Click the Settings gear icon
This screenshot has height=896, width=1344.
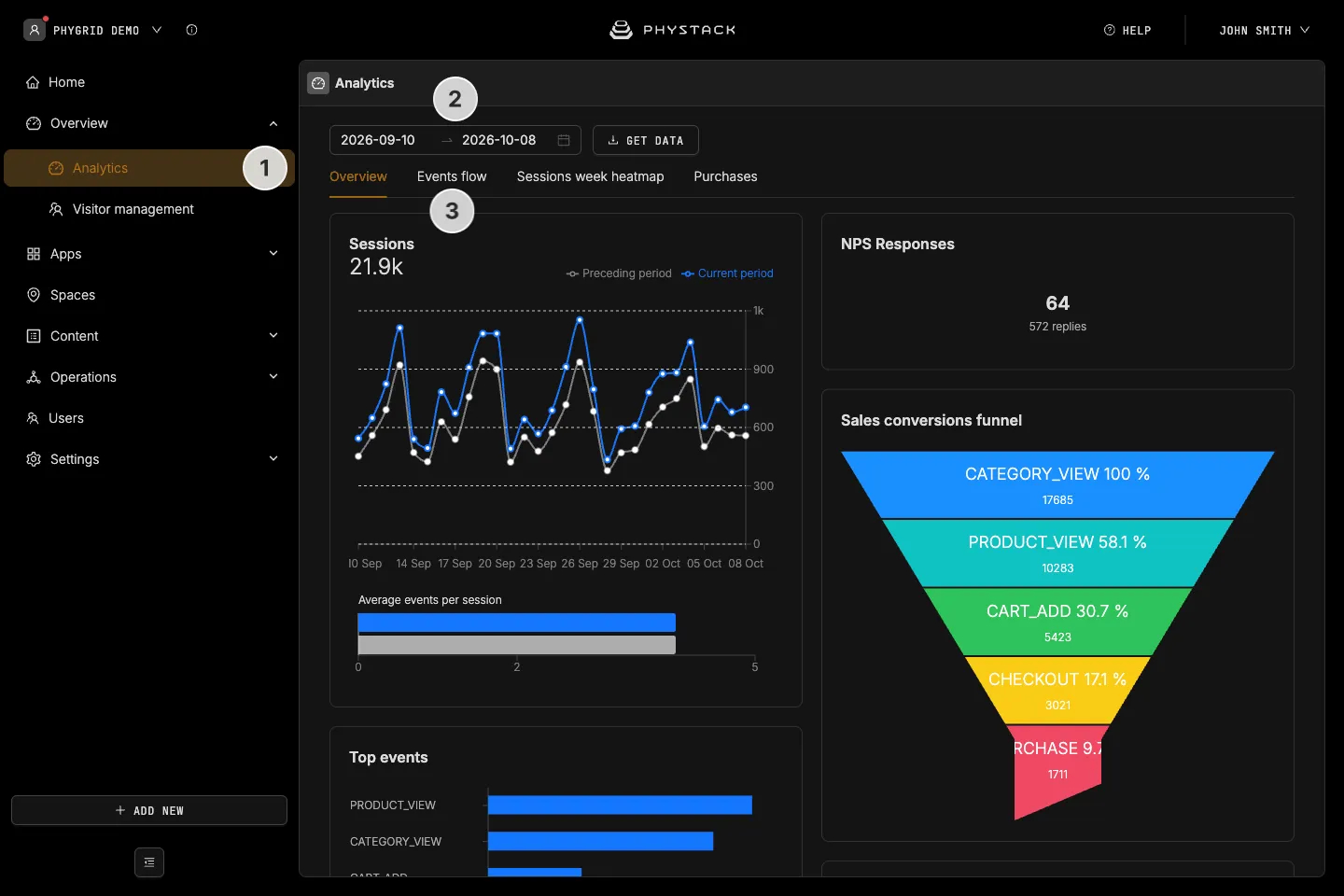34,459
